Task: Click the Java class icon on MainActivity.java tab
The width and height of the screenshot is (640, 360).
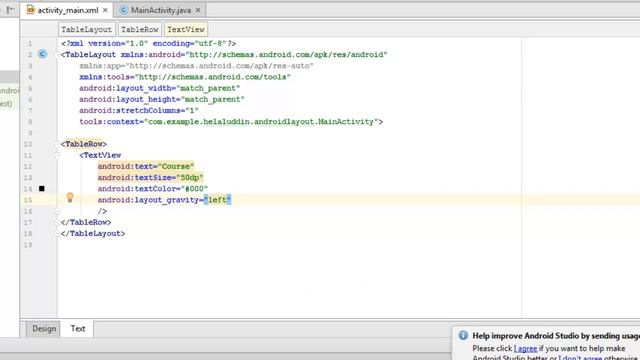Action: (x=123, y=10)
